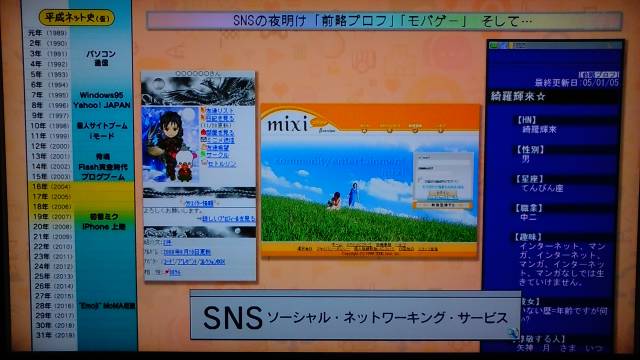Click the 友達希望 link

pyautogui.click(x=218, y=147)
